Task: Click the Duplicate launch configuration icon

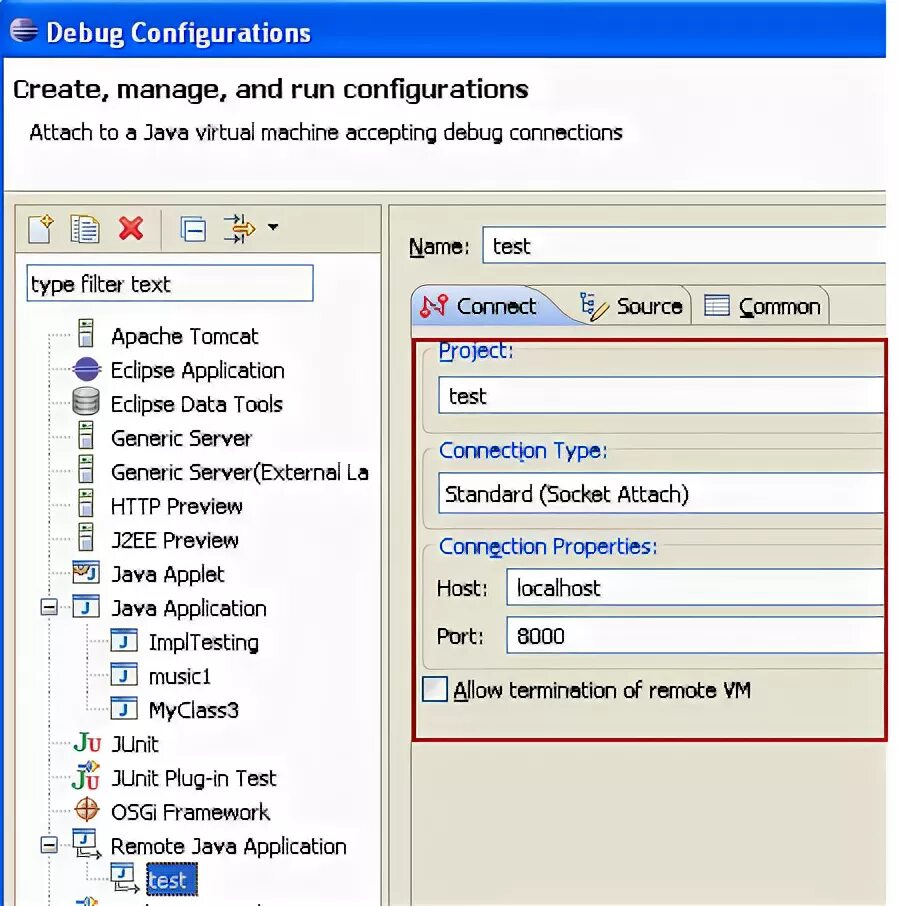Action: (x=84, y=229)
